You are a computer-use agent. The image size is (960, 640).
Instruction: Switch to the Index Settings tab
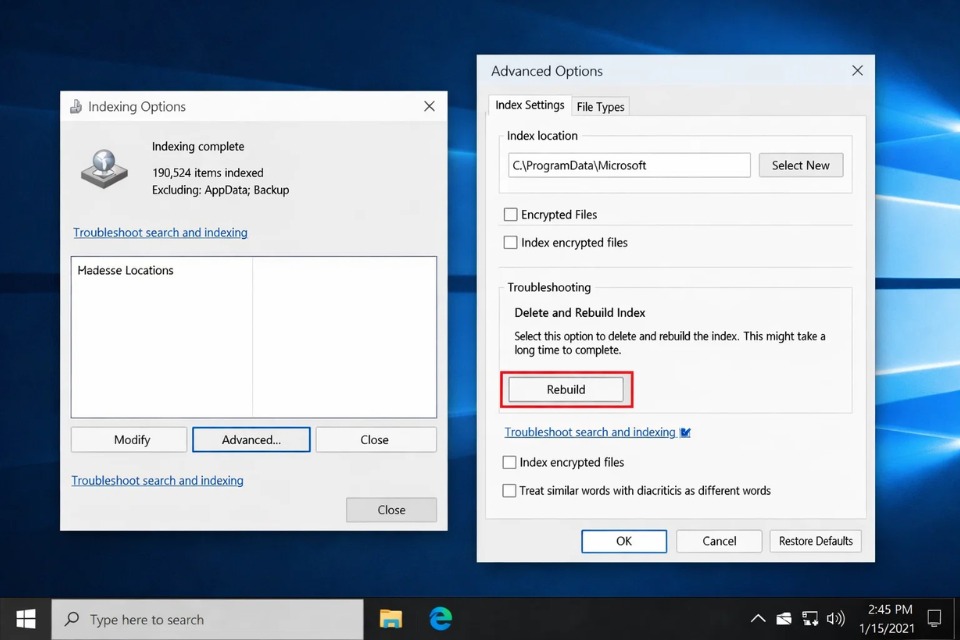point(528,104)
